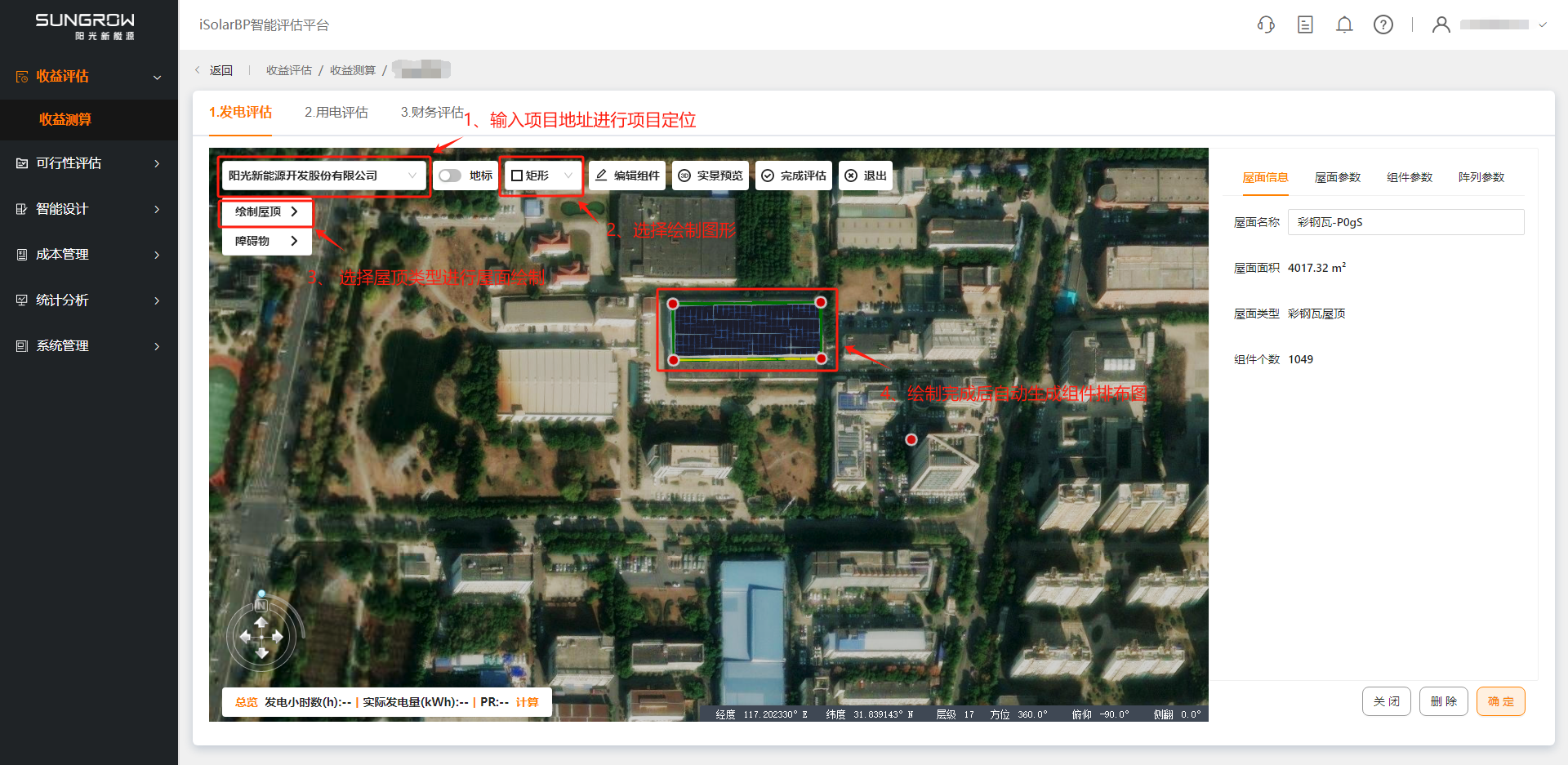Open the project address dropdown
This screenshot has width=1568, height=765.
(x=323, y=176)
